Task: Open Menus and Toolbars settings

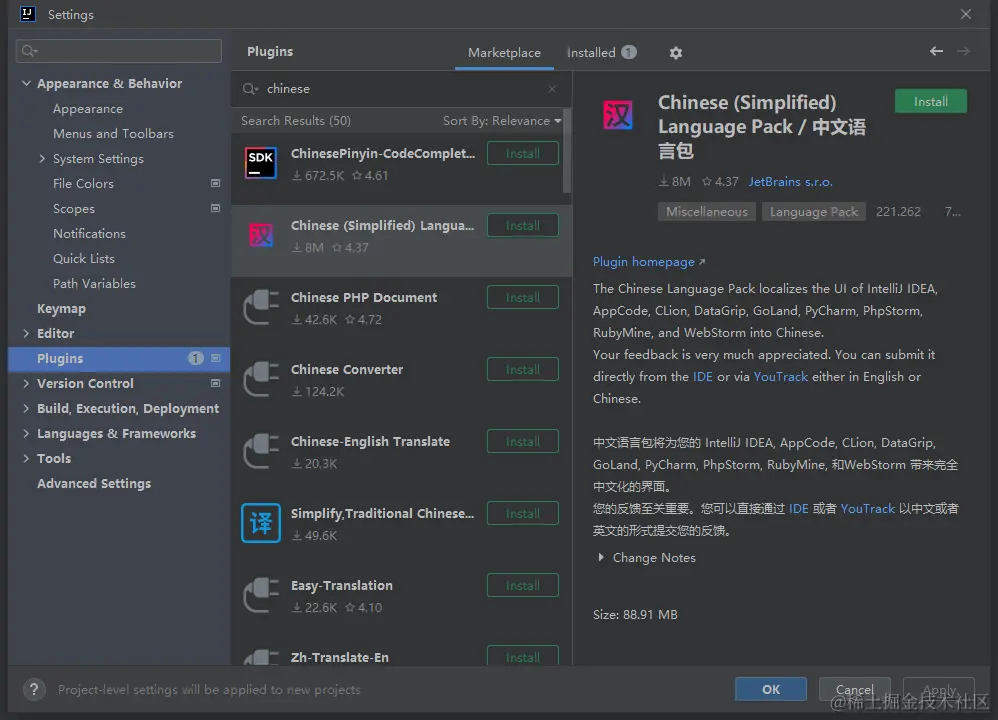Action: (x=113, y=134)
